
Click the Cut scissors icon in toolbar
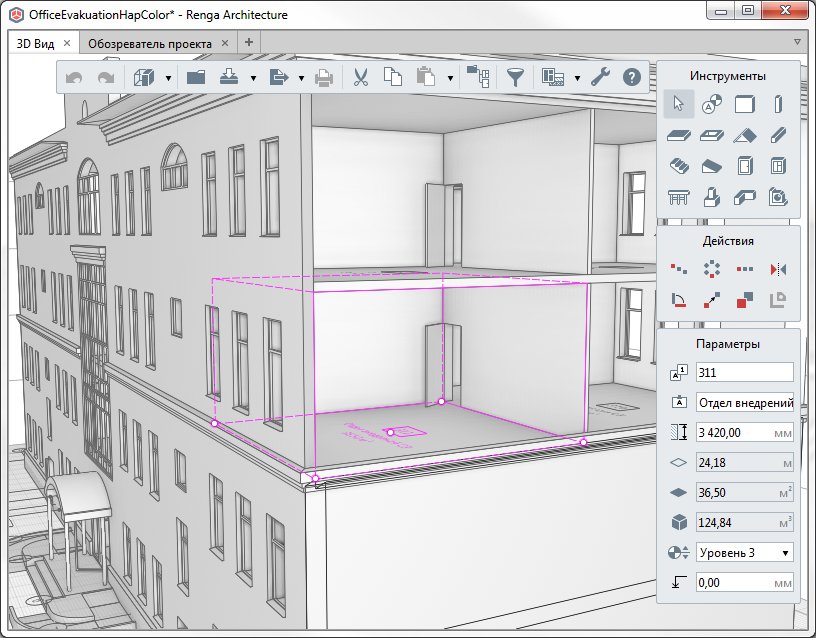(362, 77)
